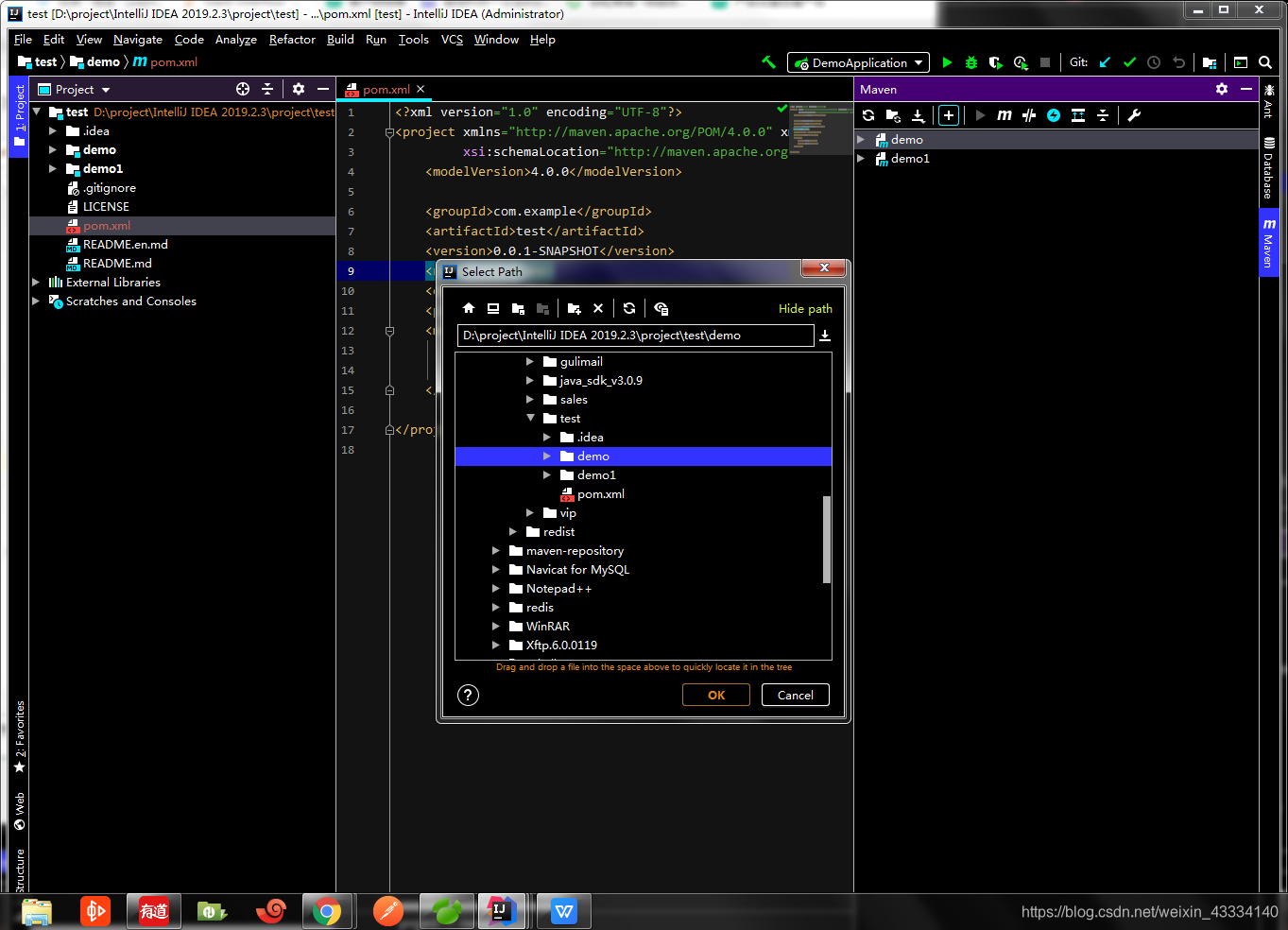The height and width of the screenshot is (930, 1288).
Task: Select the pom.xml editor tab
Action: coord(386,90)
